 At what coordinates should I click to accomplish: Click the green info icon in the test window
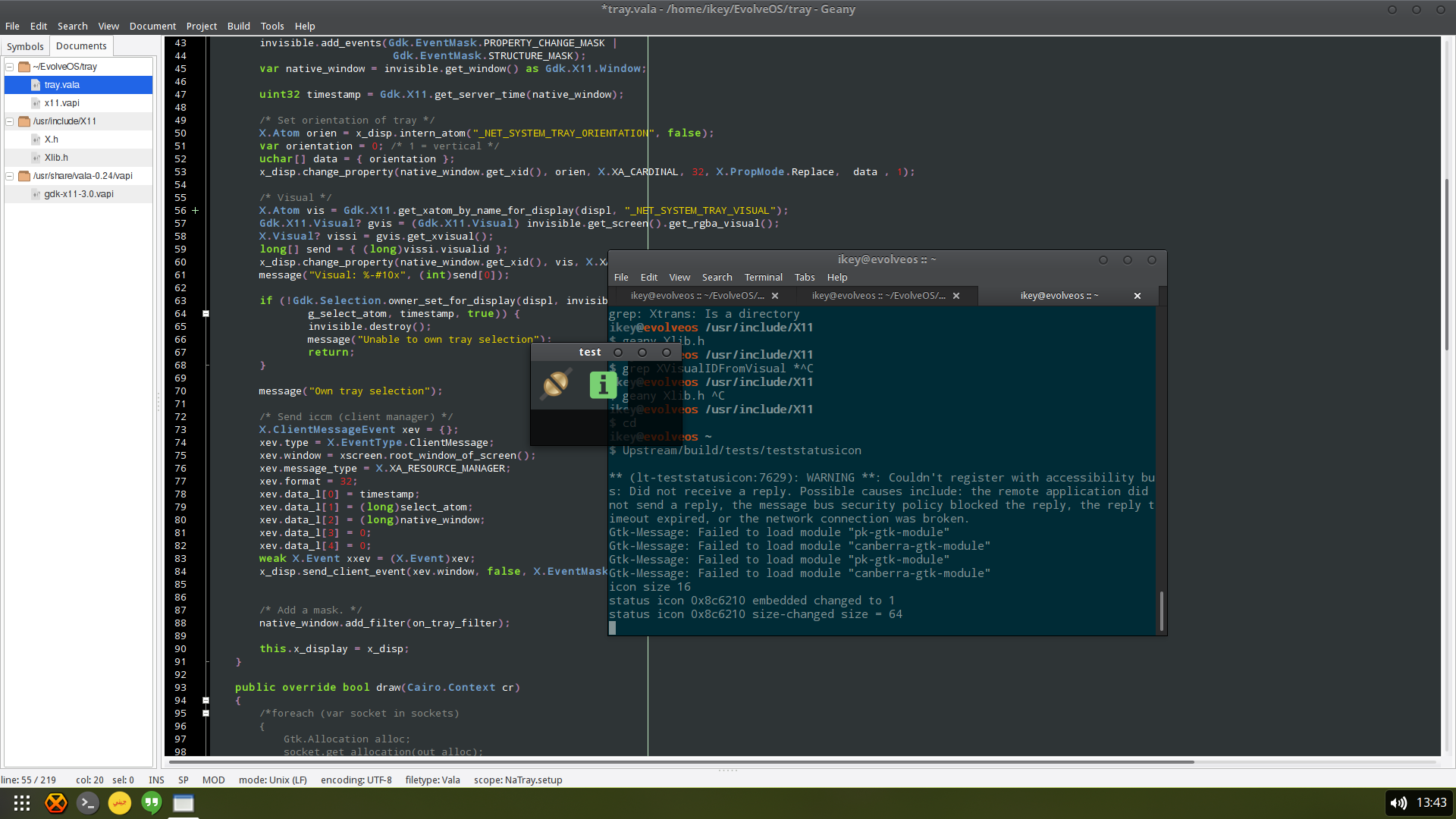click(604, 385)
